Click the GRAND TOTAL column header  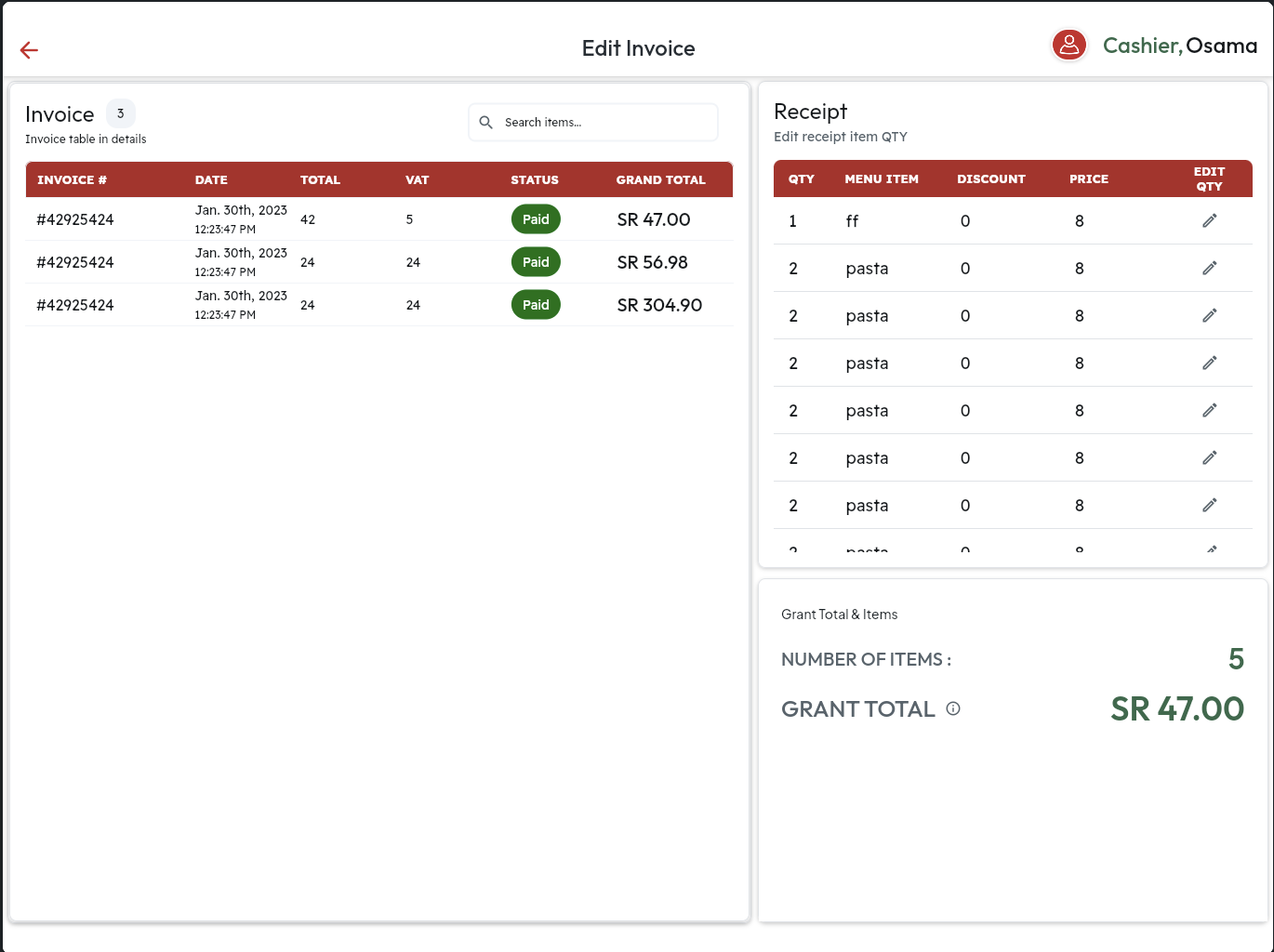point(660,180)
